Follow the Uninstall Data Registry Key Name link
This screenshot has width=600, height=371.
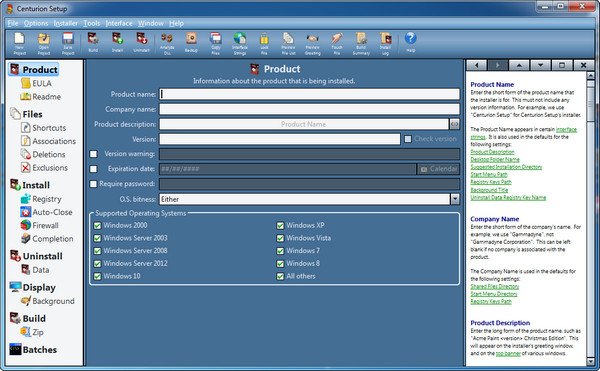pyautogui.click(x=508, y=197)
